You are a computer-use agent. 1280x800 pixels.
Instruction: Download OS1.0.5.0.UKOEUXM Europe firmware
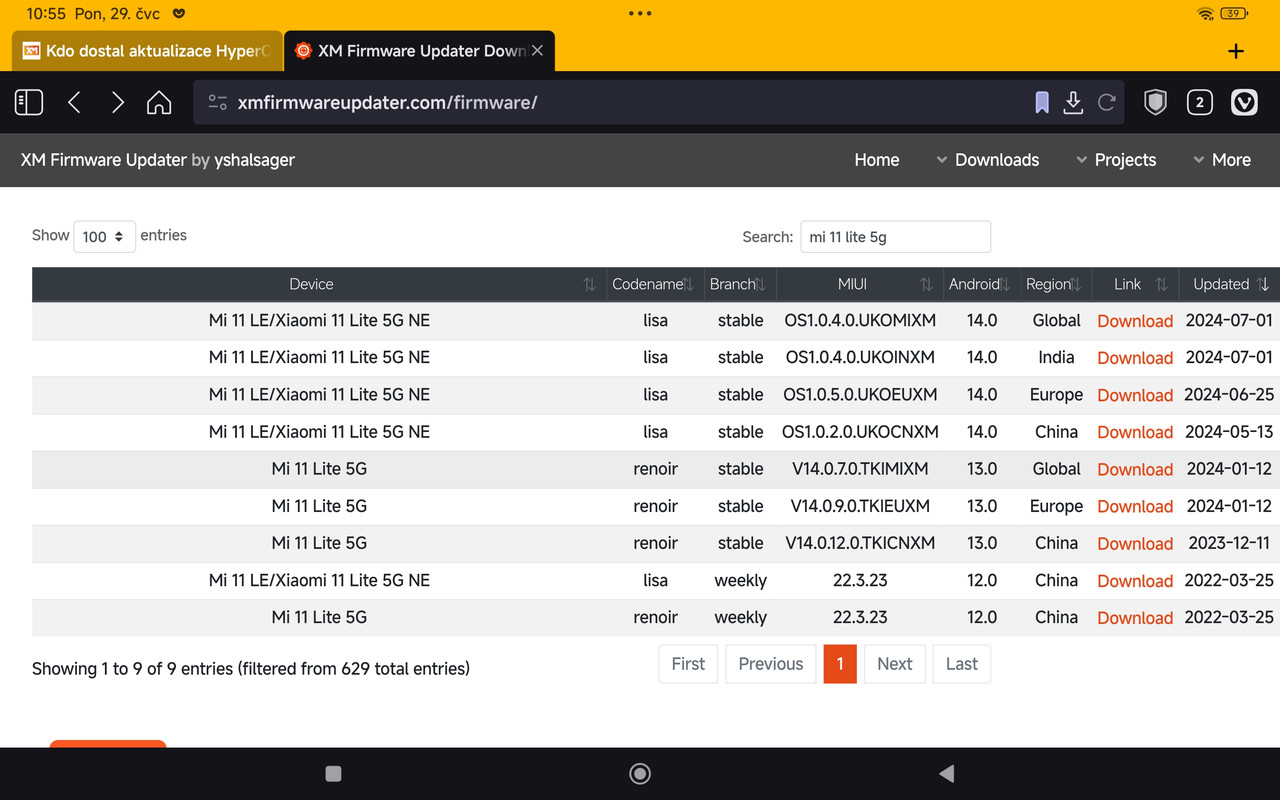click(1135, 395)
